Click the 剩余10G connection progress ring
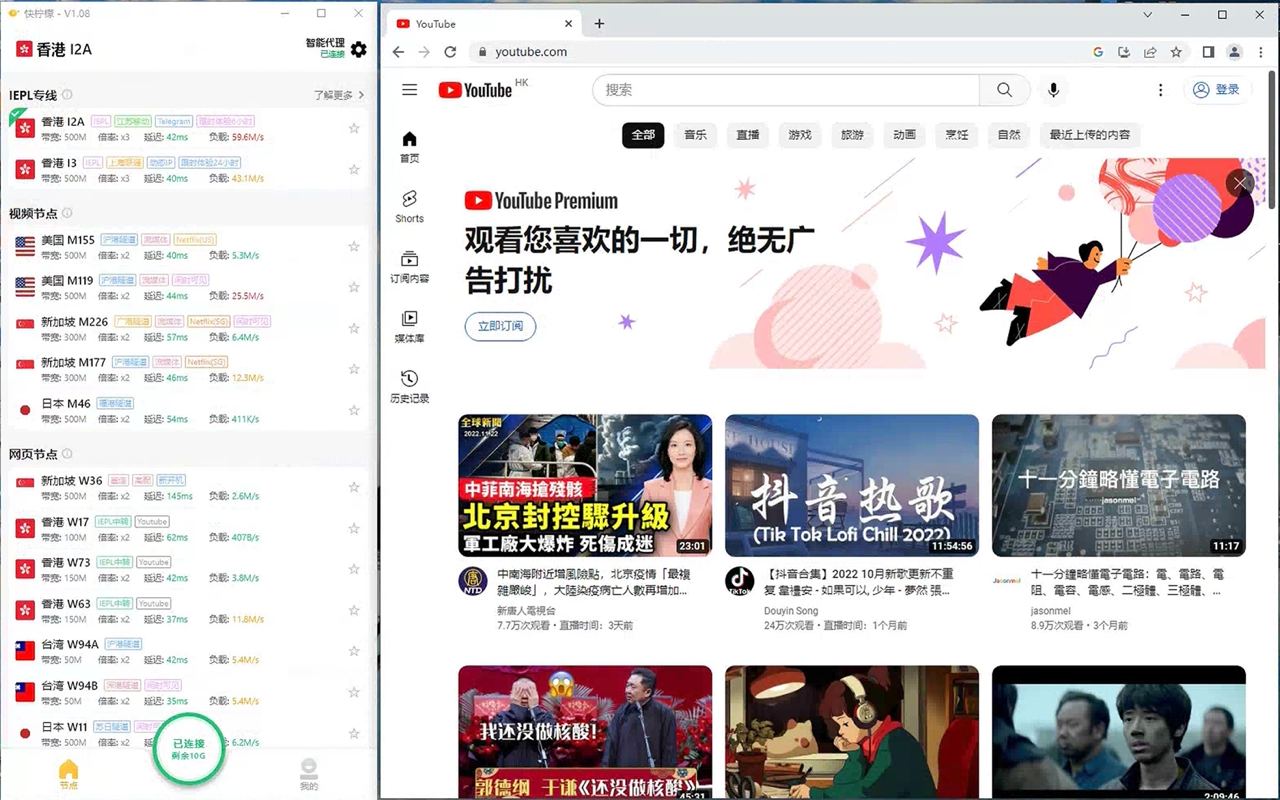This screenshot has height=800, width=1280. 188,748
